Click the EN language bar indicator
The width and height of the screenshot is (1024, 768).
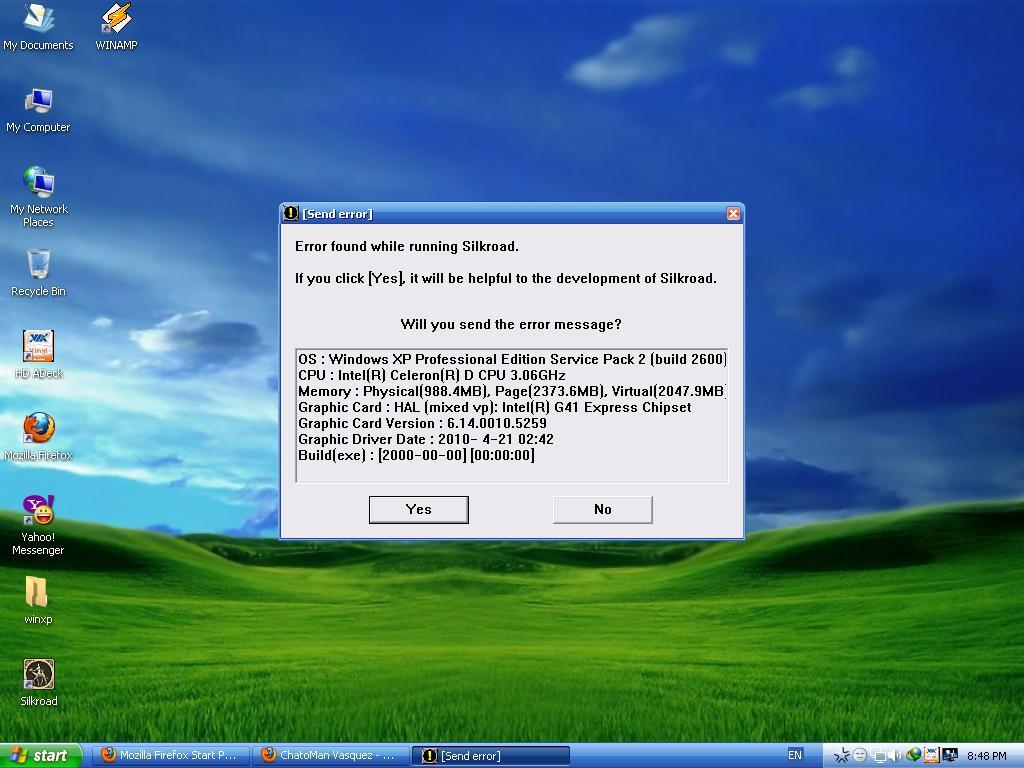tap(794, 755)
